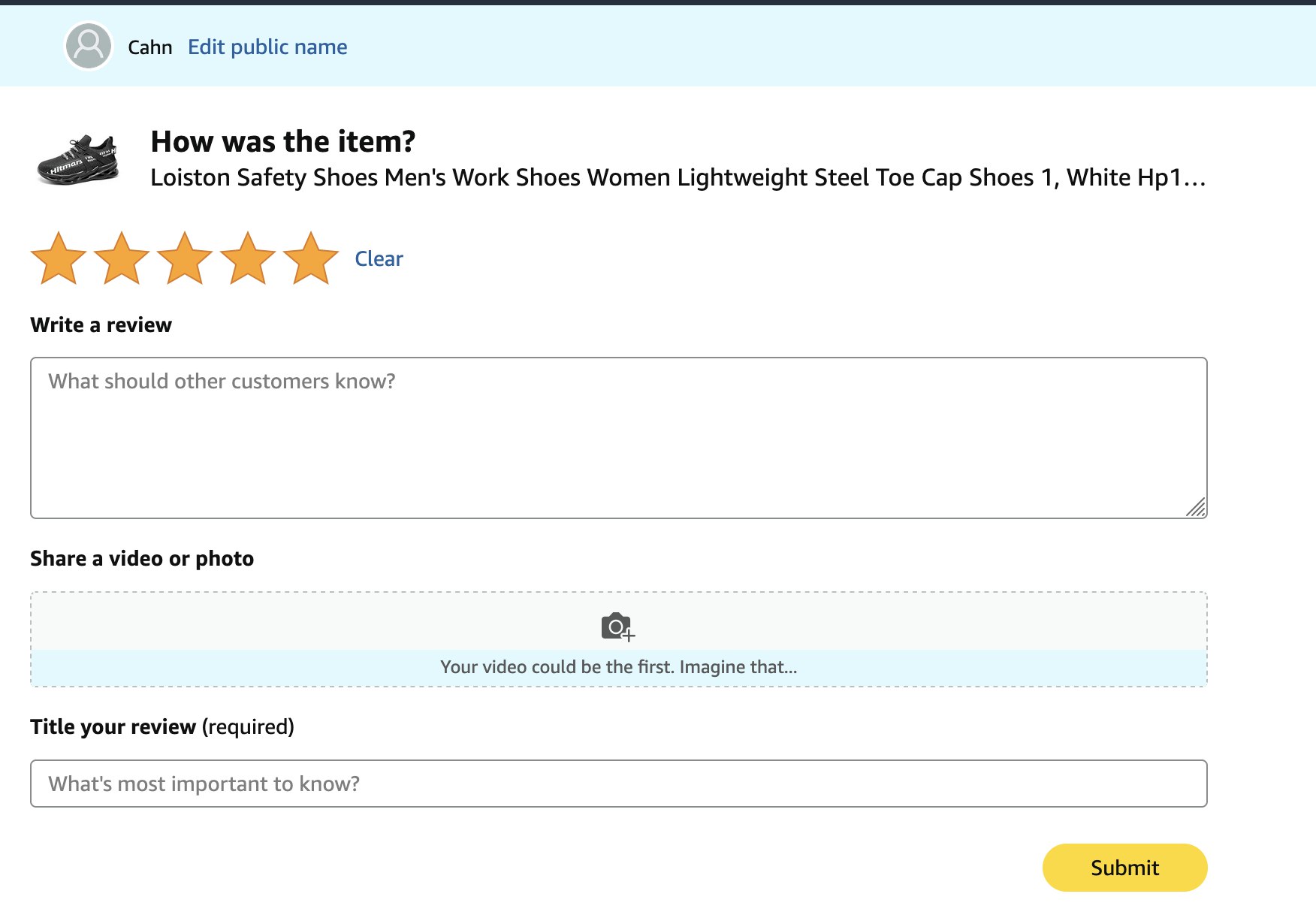The width and height of the screenshot is (1316, 921).
Task: Focus the review title input field
Action: [617, 784]
